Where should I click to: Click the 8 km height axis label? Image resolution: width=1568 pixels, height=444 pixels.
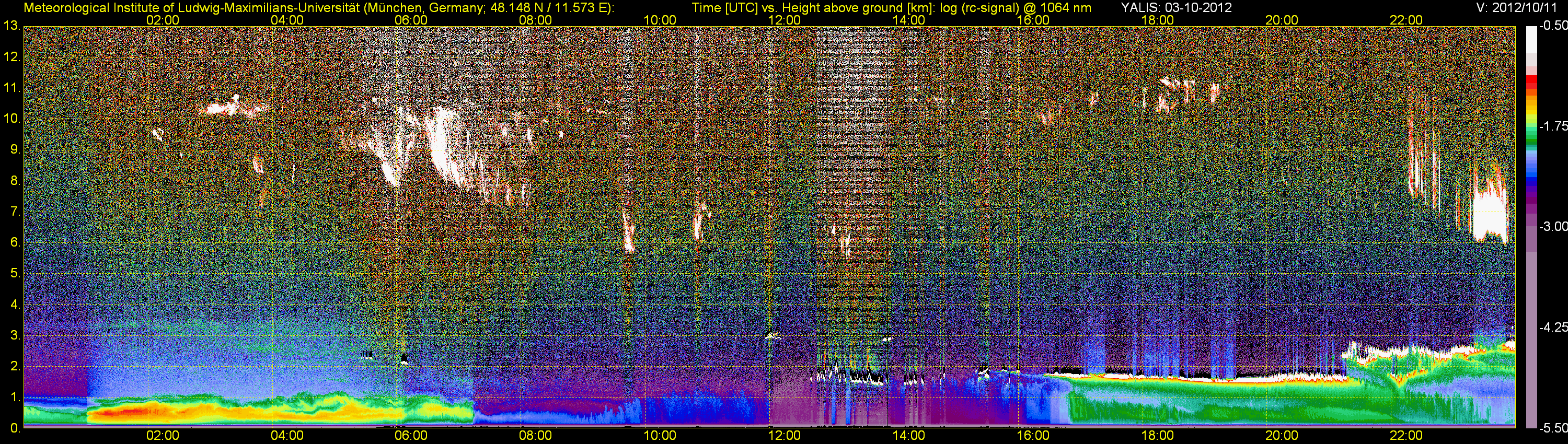pos(14,181)
